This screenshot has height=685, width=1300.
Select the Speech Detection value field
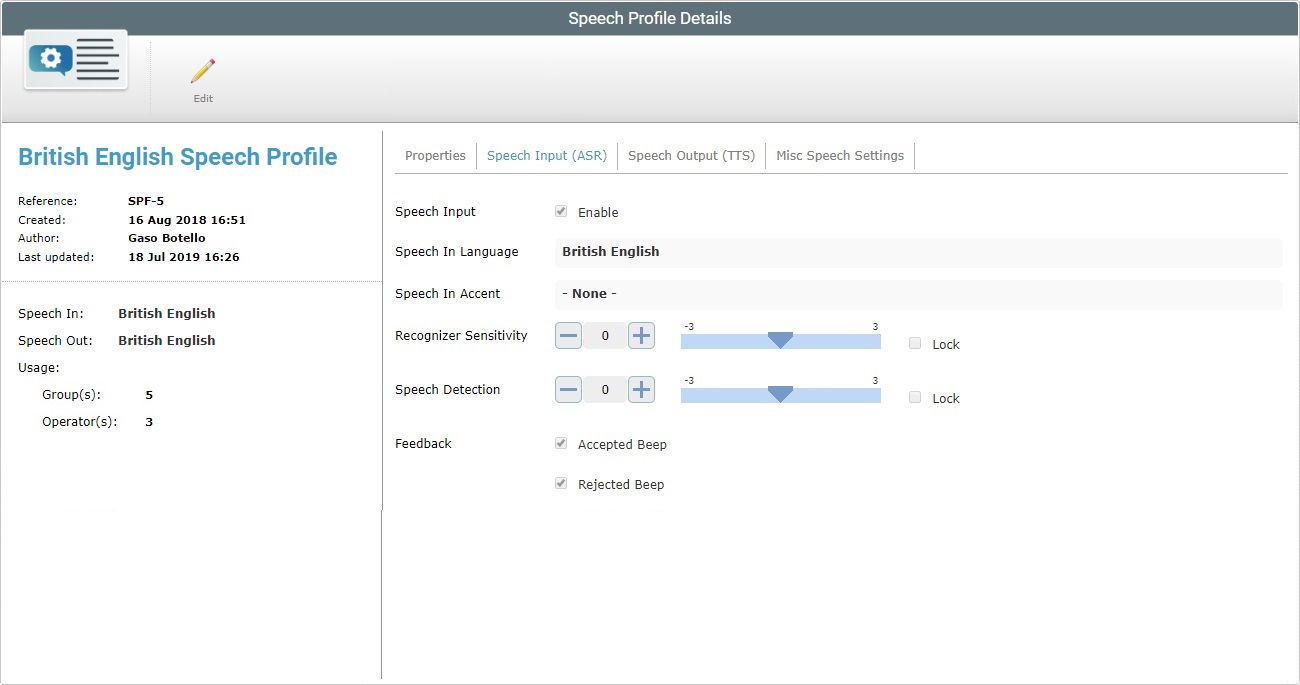[604, 389]
